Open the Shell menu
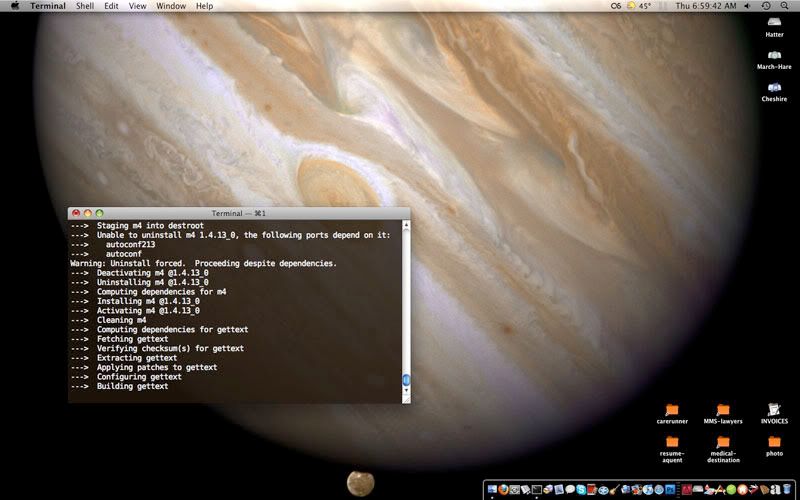Screen dimensions: 800x500 click(x=85, y=6)
